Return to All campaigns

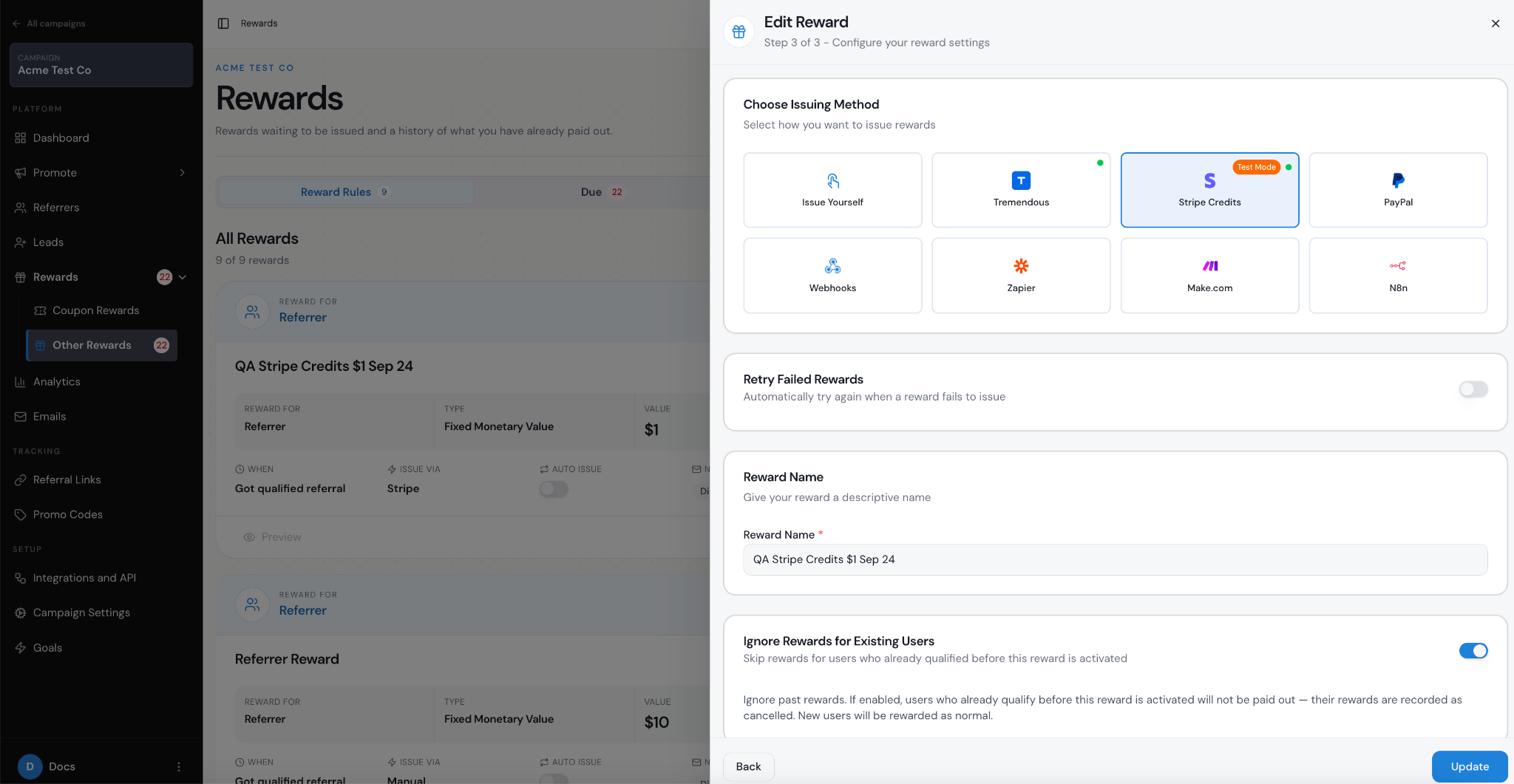[x=49, y=24]
